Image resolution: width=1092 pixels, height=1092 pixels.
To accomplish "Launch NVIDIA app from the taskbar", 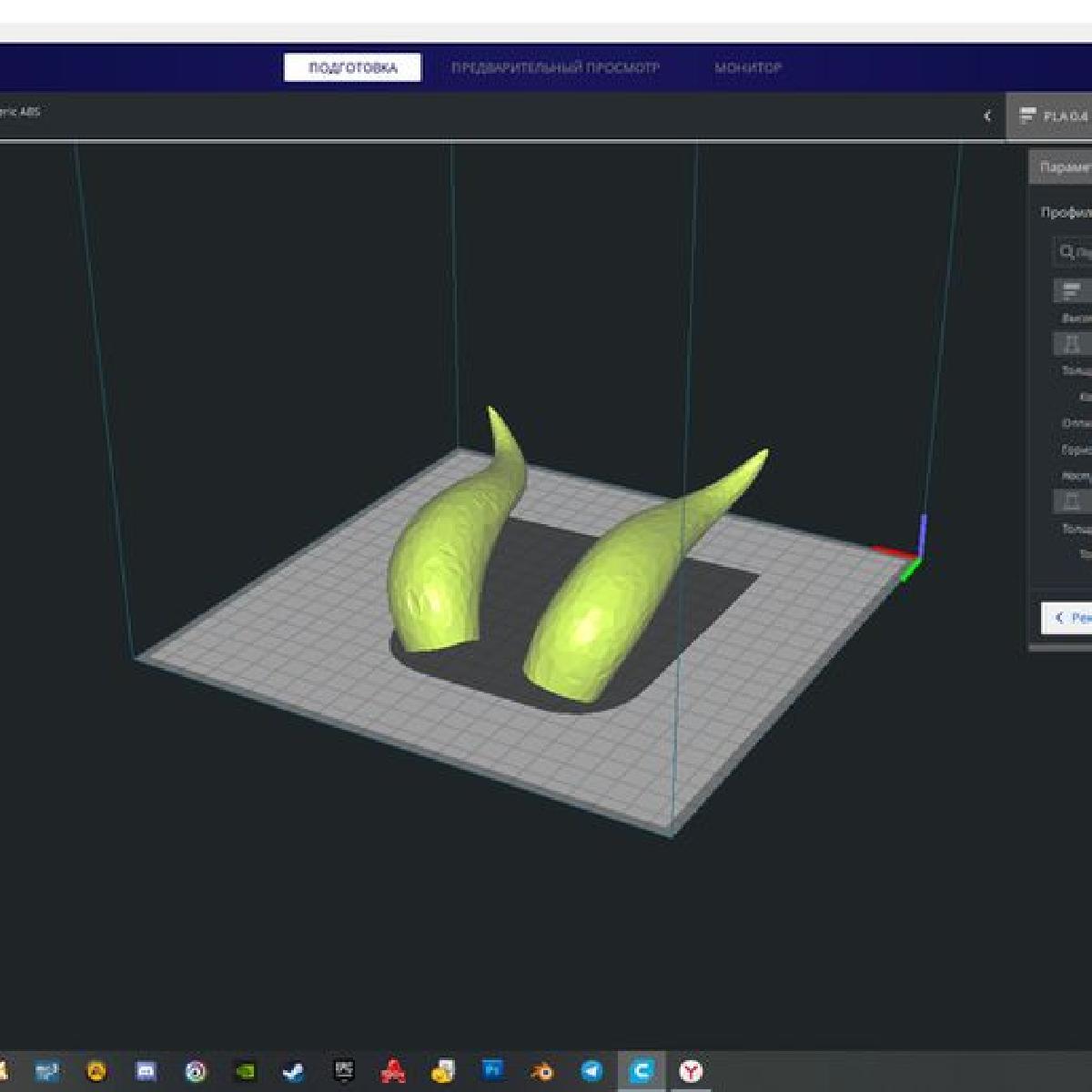I will click(245, 1071).
